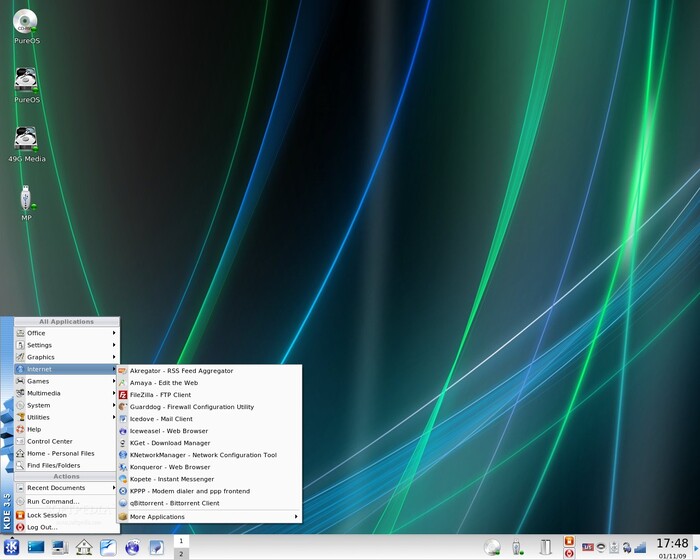Click the MP USB device desktop icon
Viewport: 700px width, 560px height.
pos(26,198)
